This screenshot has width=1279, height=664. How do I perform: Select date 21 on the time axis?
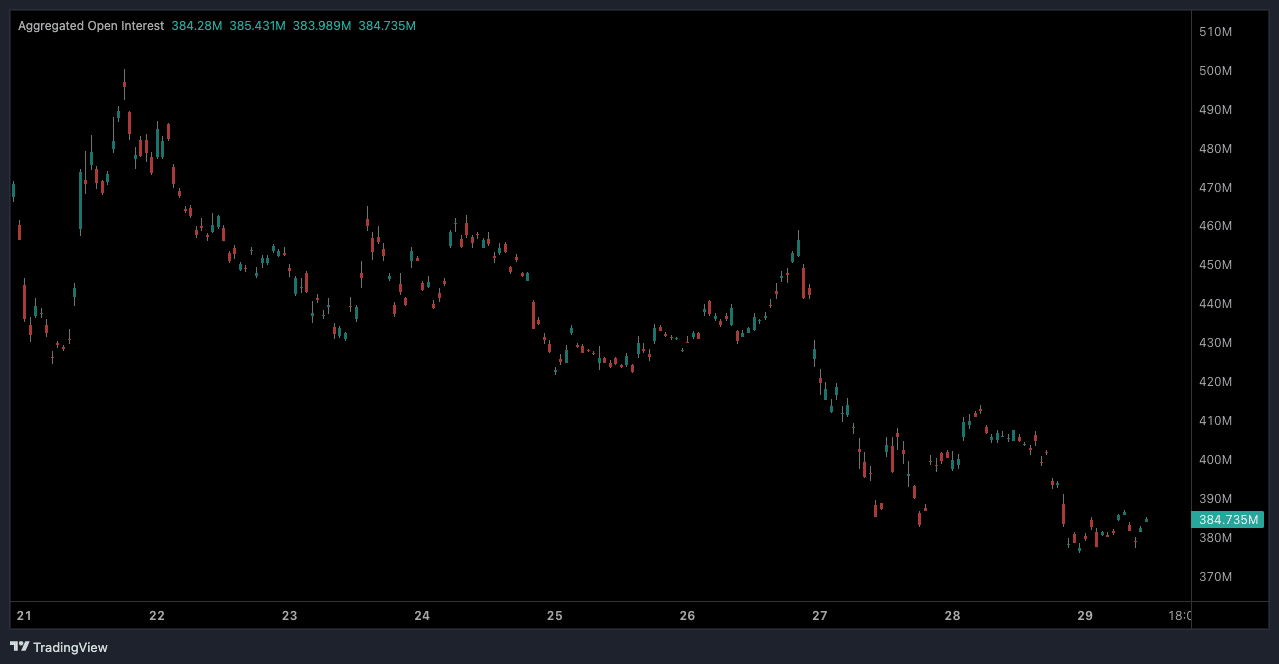tap(25, 616)
